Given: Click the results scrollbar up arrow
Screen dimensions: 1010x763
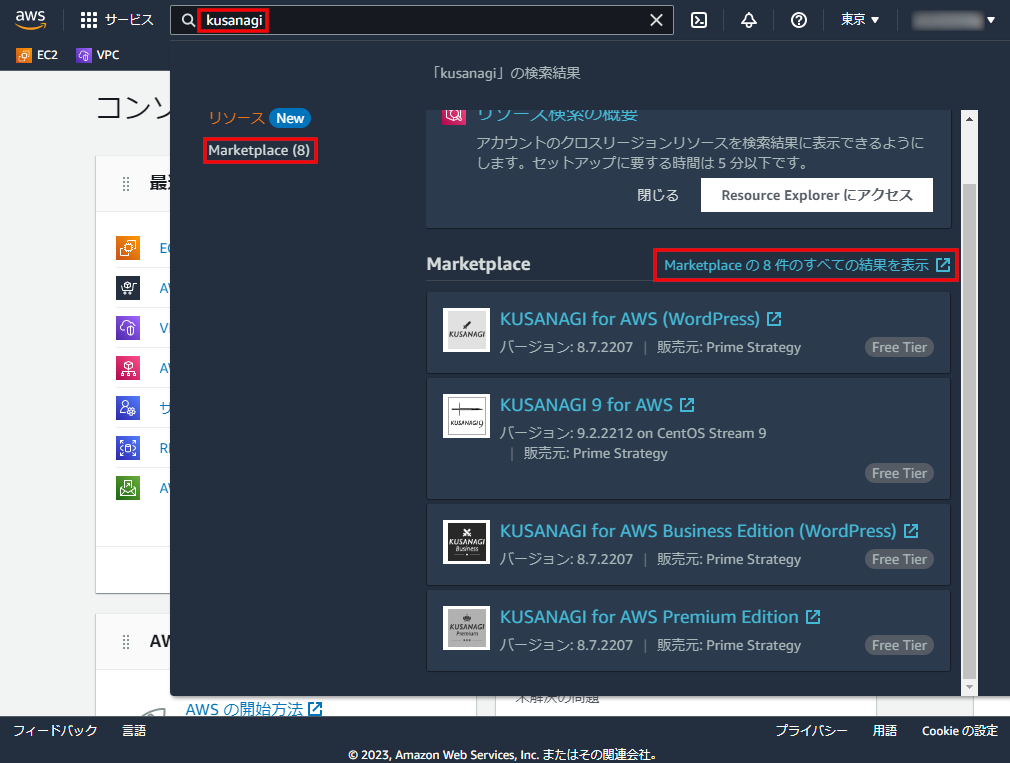Looking at the screenshot, I should click(x=969, y=119).
